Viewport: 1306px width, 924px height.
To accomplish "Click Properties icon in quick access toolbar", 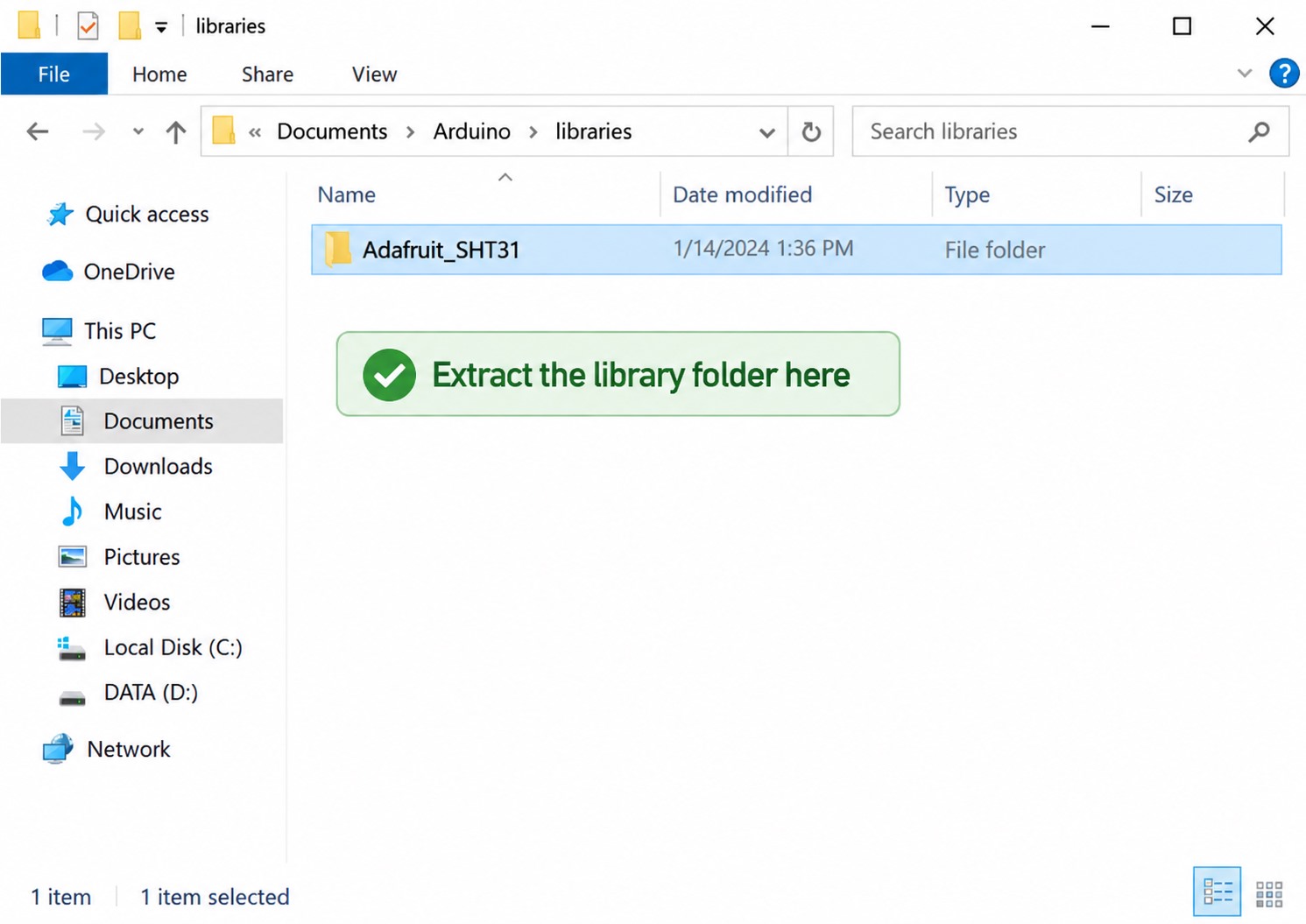I will [88, 26].
